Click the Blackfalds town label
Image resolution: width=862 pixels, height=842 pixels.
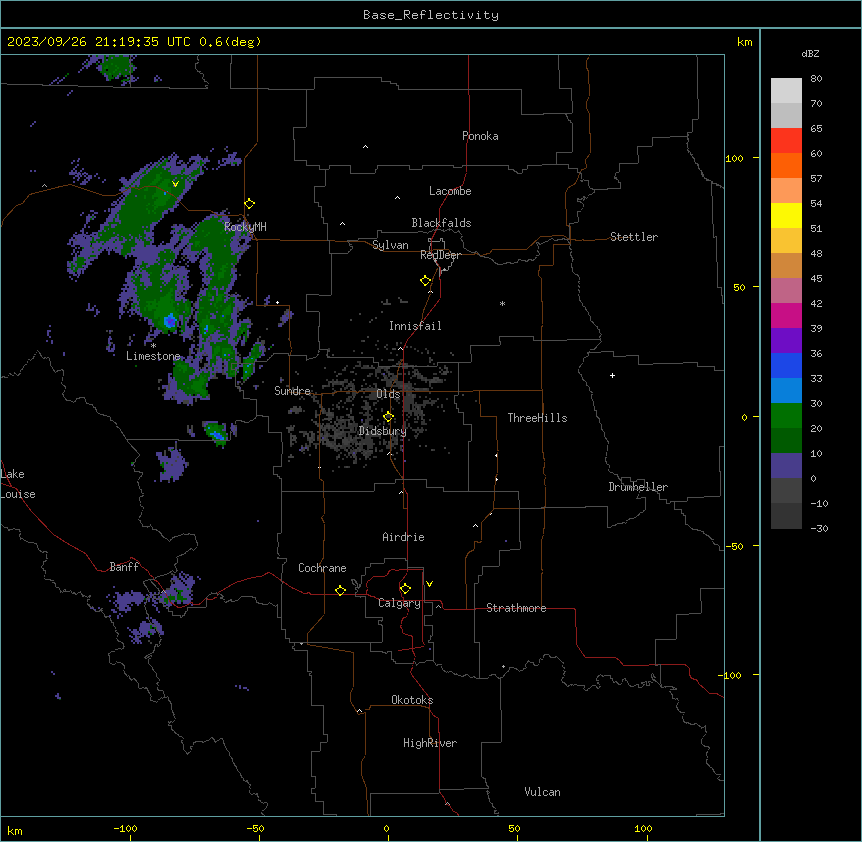coord(441,223)
